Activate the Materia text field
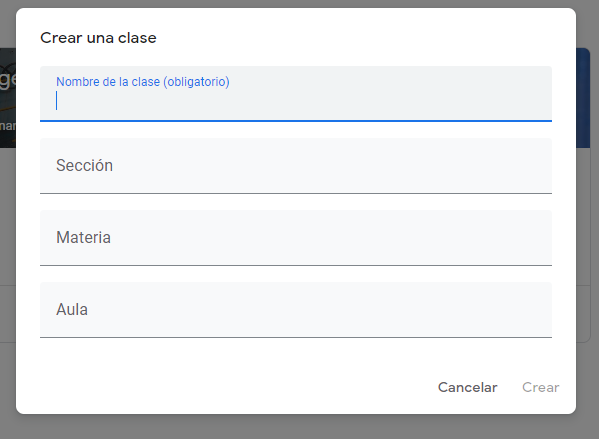The image size is (599, 439). (x=296, y=238)
